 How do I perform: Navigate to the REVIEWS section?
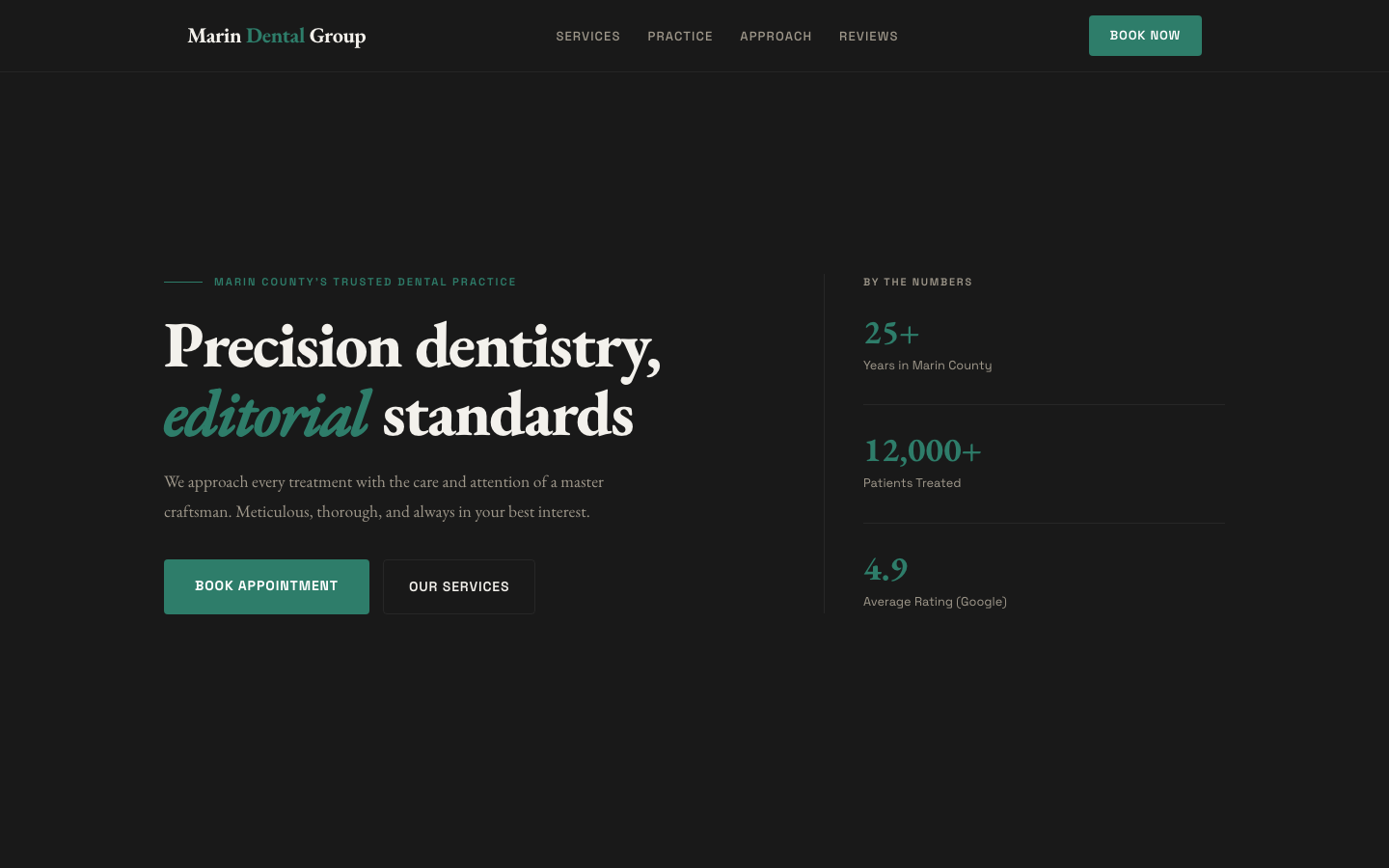pos(868,36)
